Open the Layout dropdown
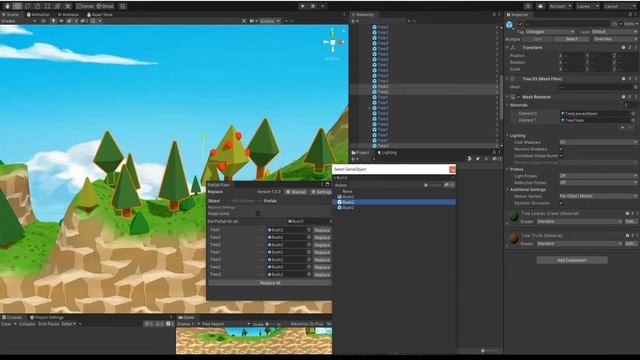 click(619, 6)
